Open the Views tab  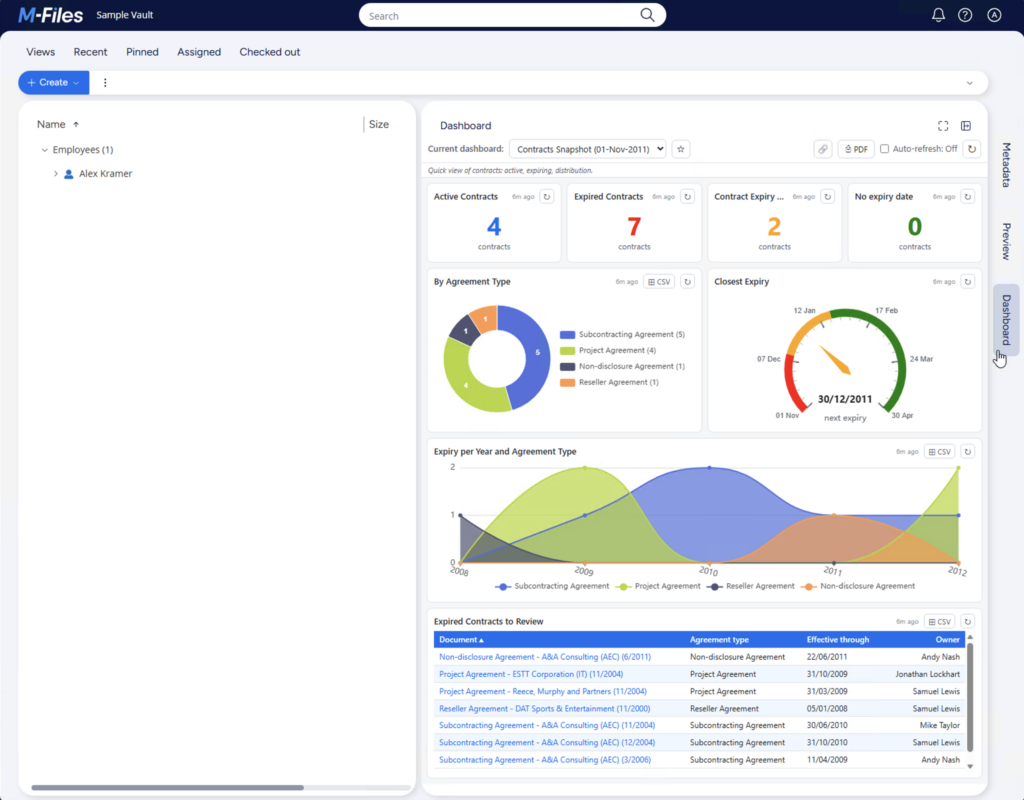40,52
